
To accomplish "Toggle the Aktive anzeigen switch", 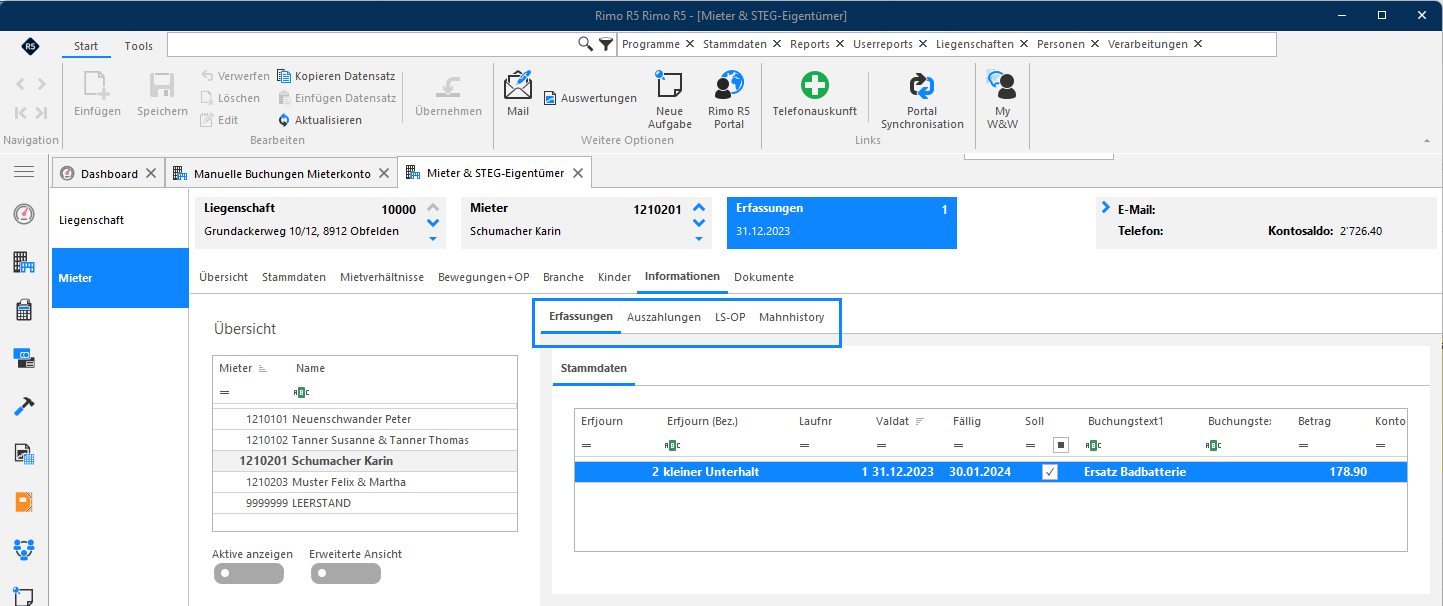I will tap(249, 574).
